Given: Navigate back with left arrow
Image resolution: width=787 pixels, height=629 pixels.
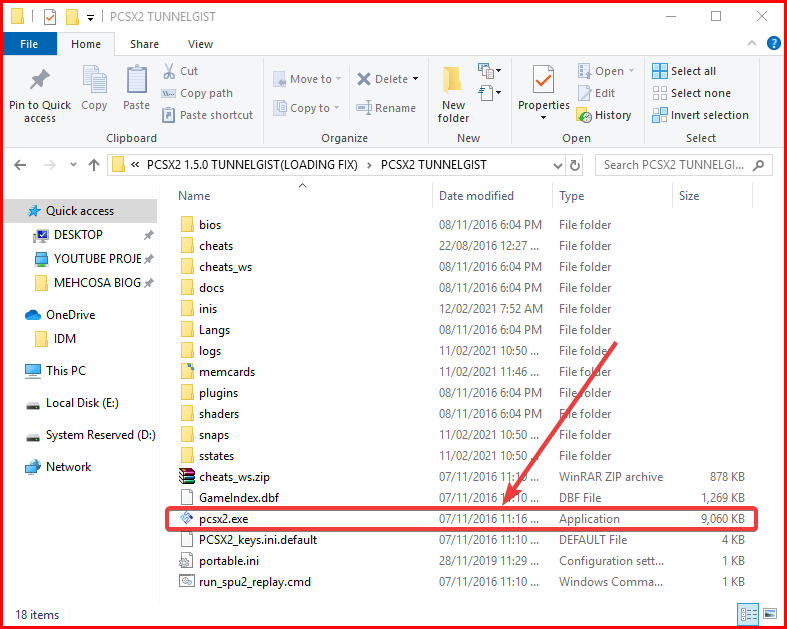Looking at the screenshot, I should [x=20, y=165].
